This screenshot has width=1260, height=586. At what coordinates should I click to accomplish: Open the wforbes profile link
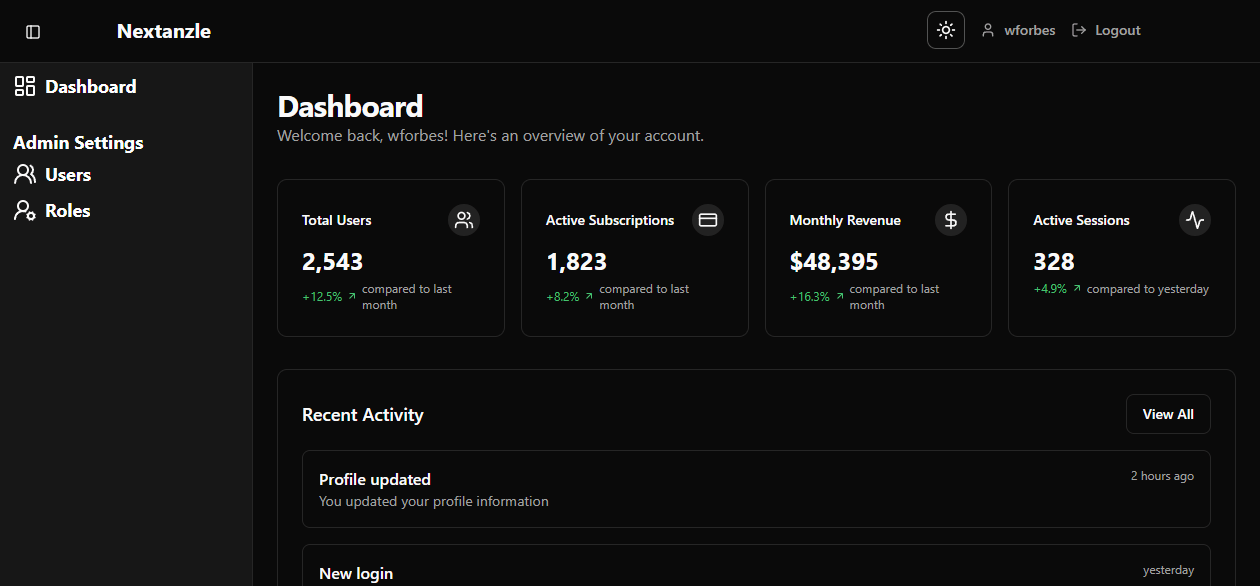click(x=1018, y=30)
